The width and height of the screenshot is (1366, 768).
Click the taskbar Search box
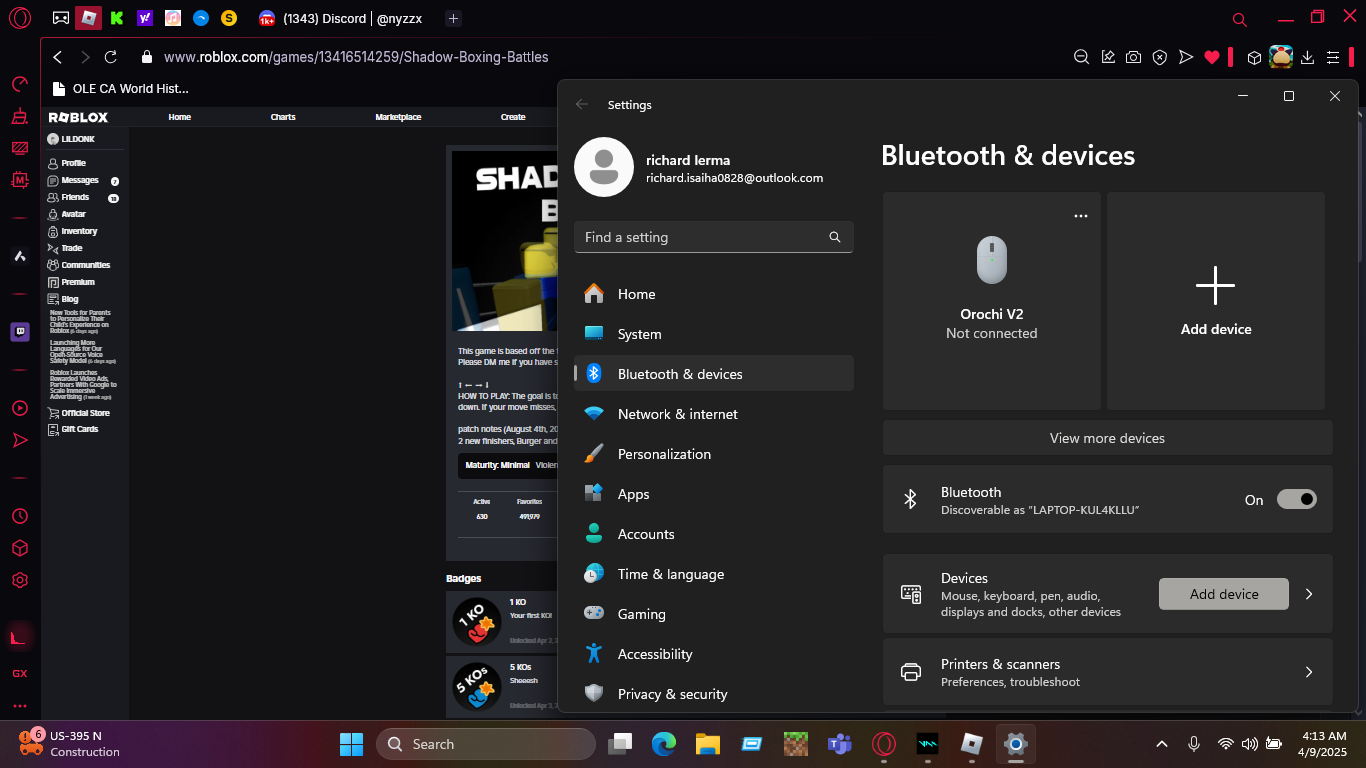pyautogui.click(x=486, y=744)
